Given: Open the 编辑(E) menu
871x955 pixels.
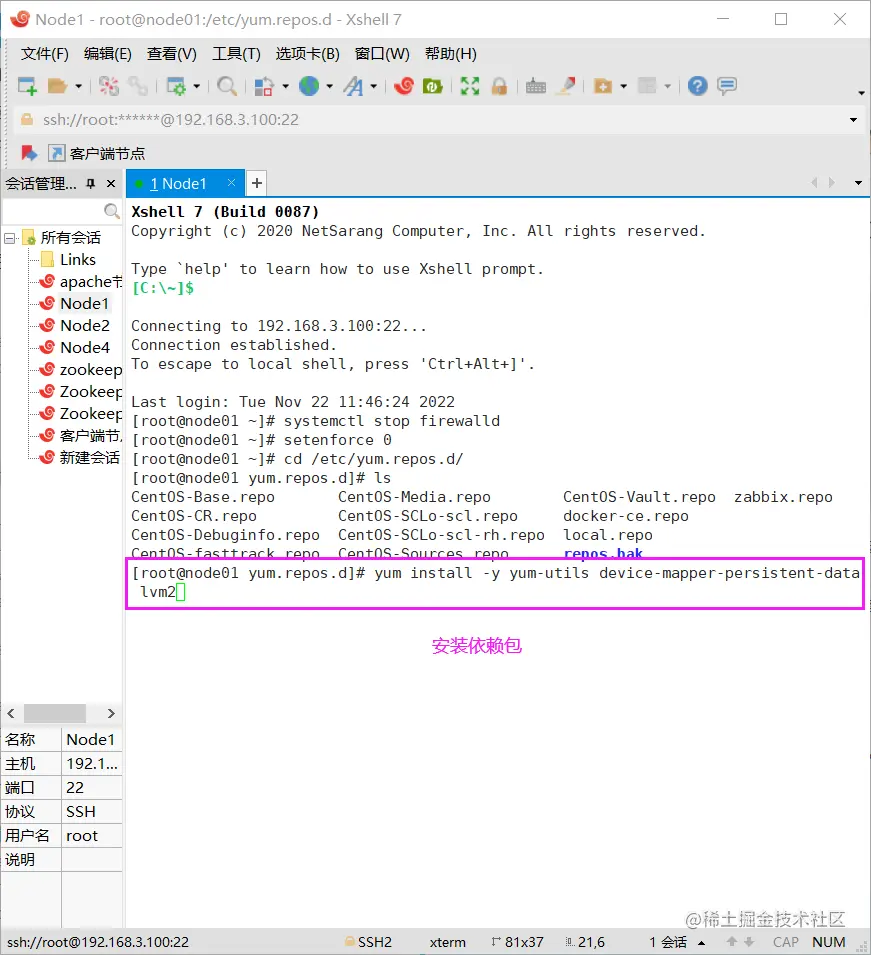Looking at the screenshot, I should point(108,54).
